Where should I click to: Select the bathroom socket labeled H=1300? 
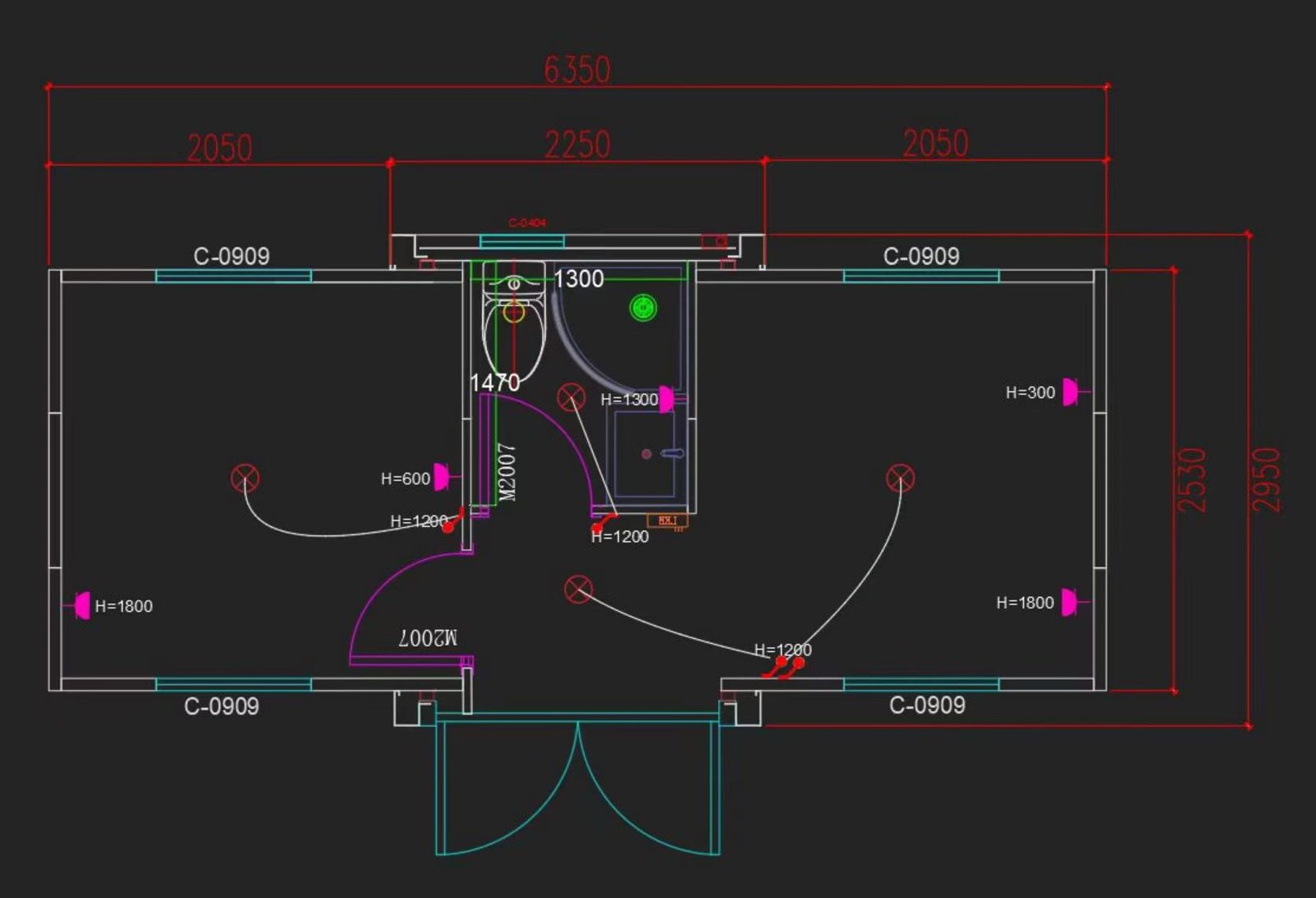pyautogui.click(x=666, y=400)
